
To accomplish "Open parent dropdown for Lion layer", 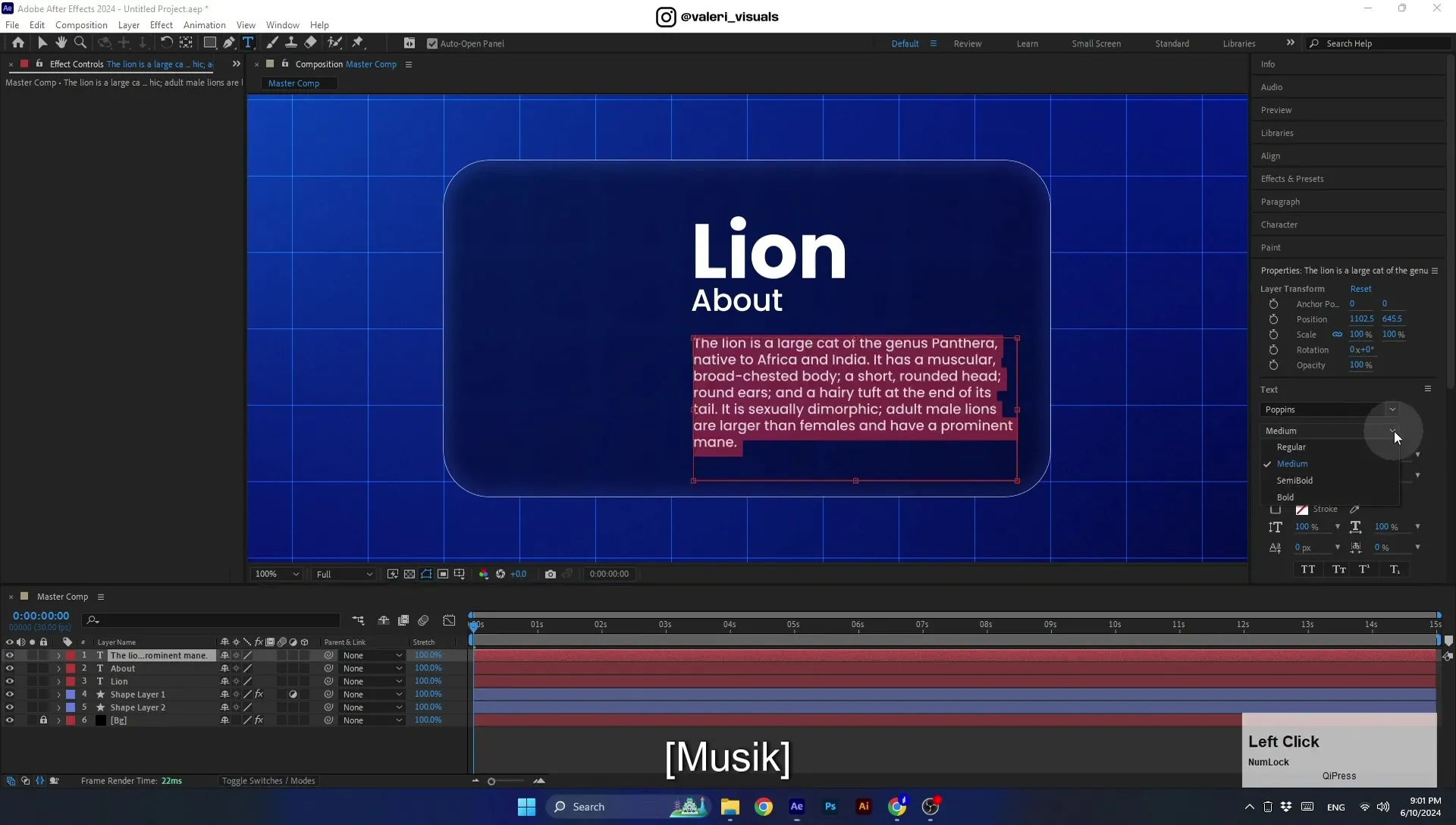I will click(x=372, y=682).
